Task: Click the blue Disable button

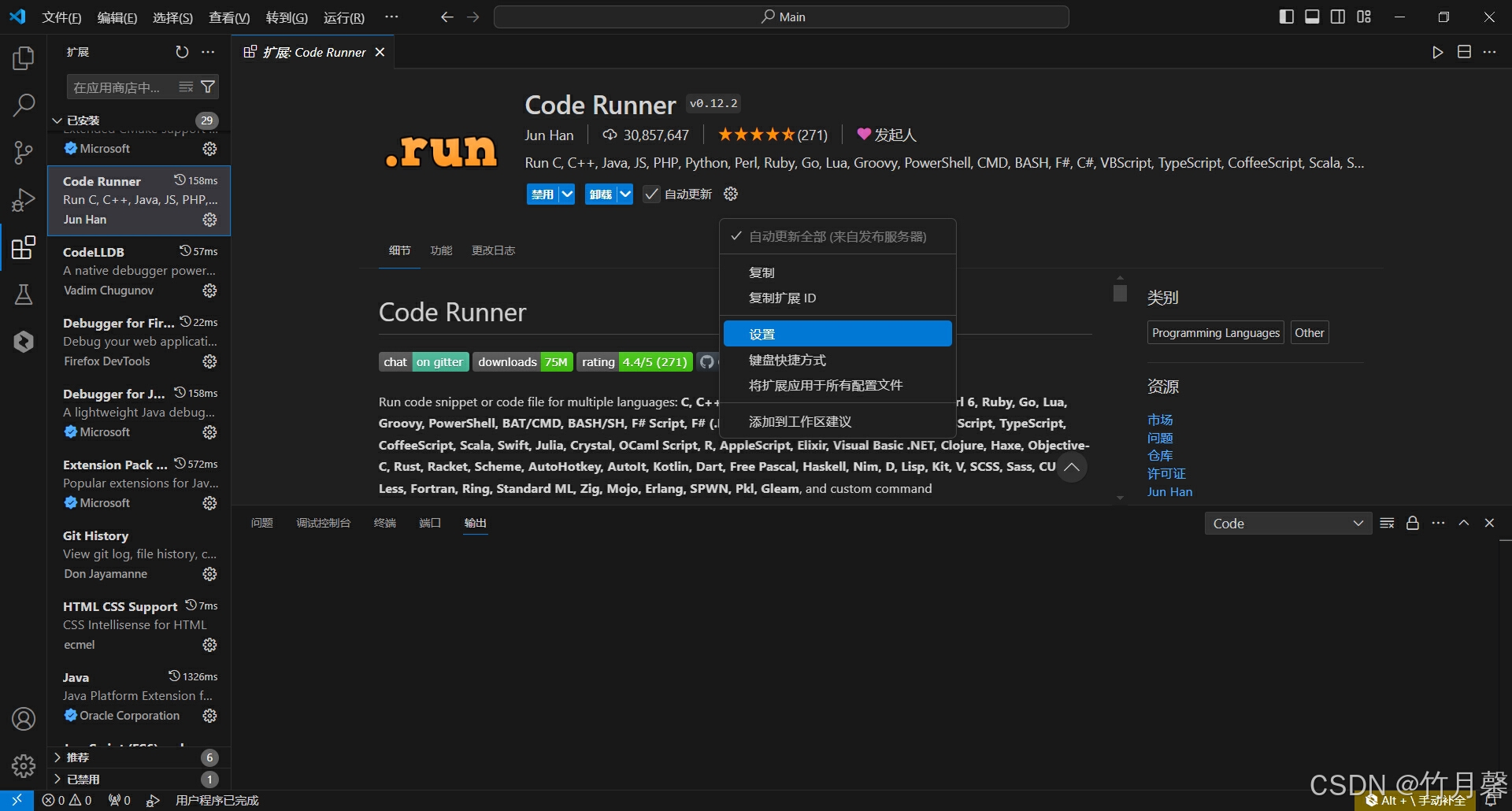Action: pos(543,194)
